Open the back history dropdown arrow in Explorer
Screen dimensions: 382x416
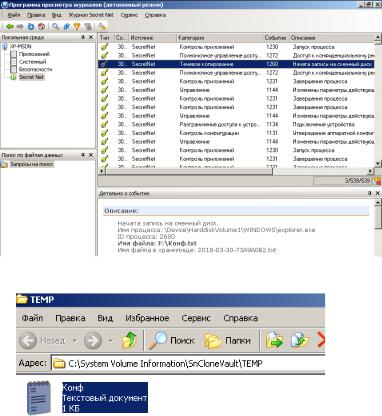click(75, 341)
